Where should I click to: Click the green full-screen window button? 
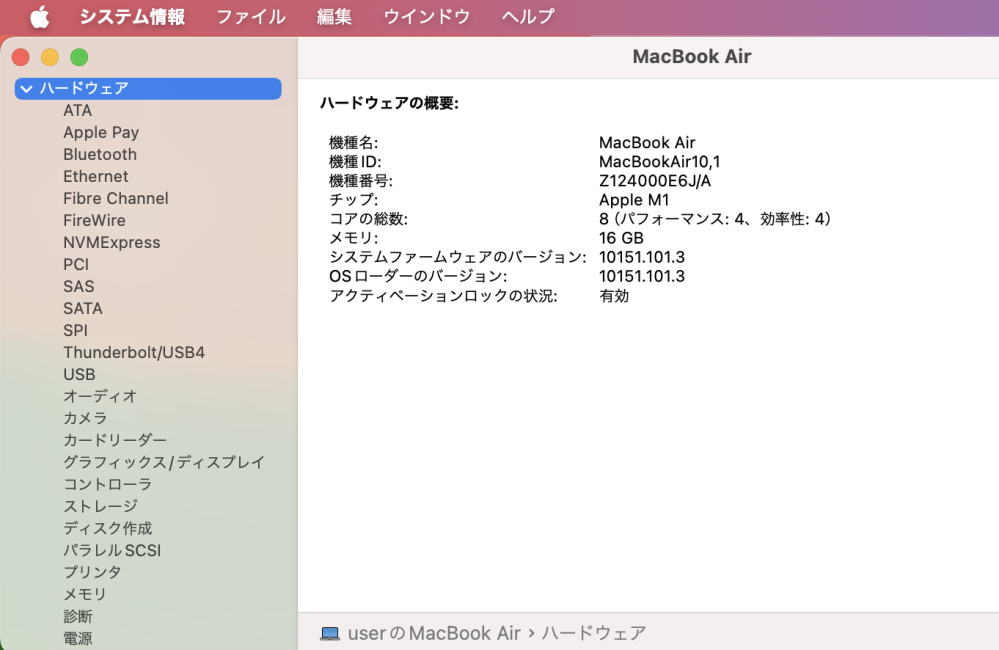point(79,58)
